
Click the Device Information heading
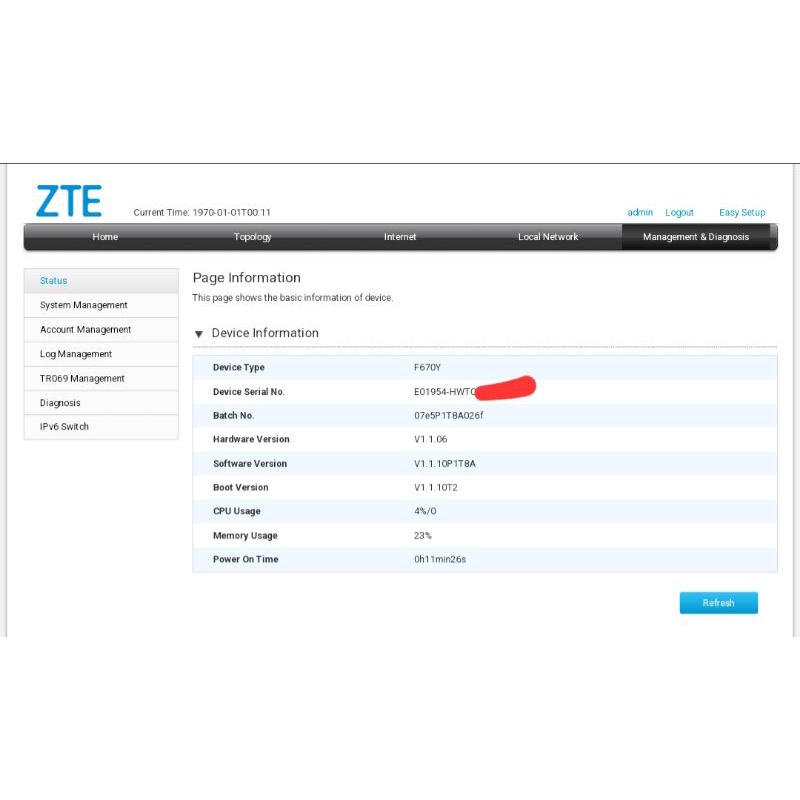(265, 333)
